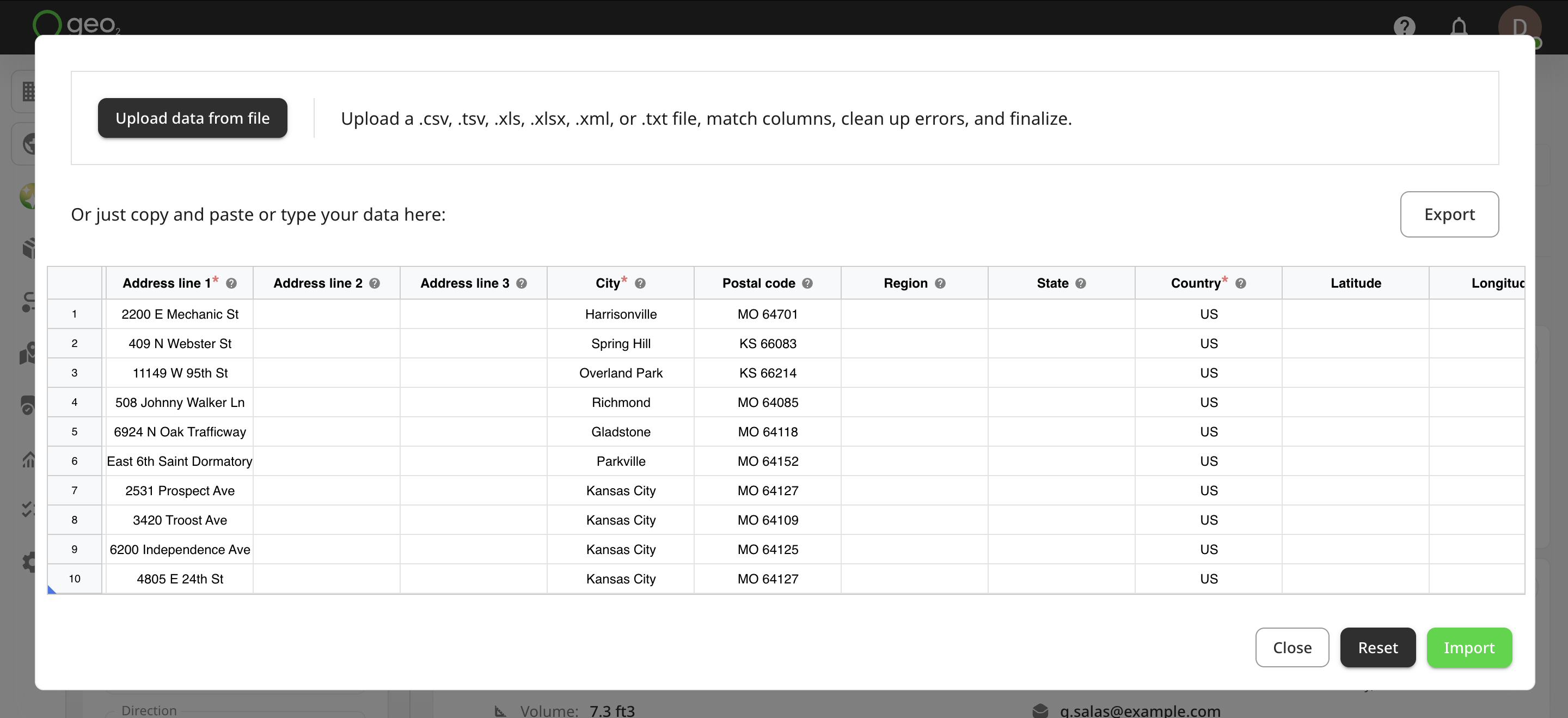Open help for City column
This screenshot has width=1568, height=718.
click(x=640, y=283)
